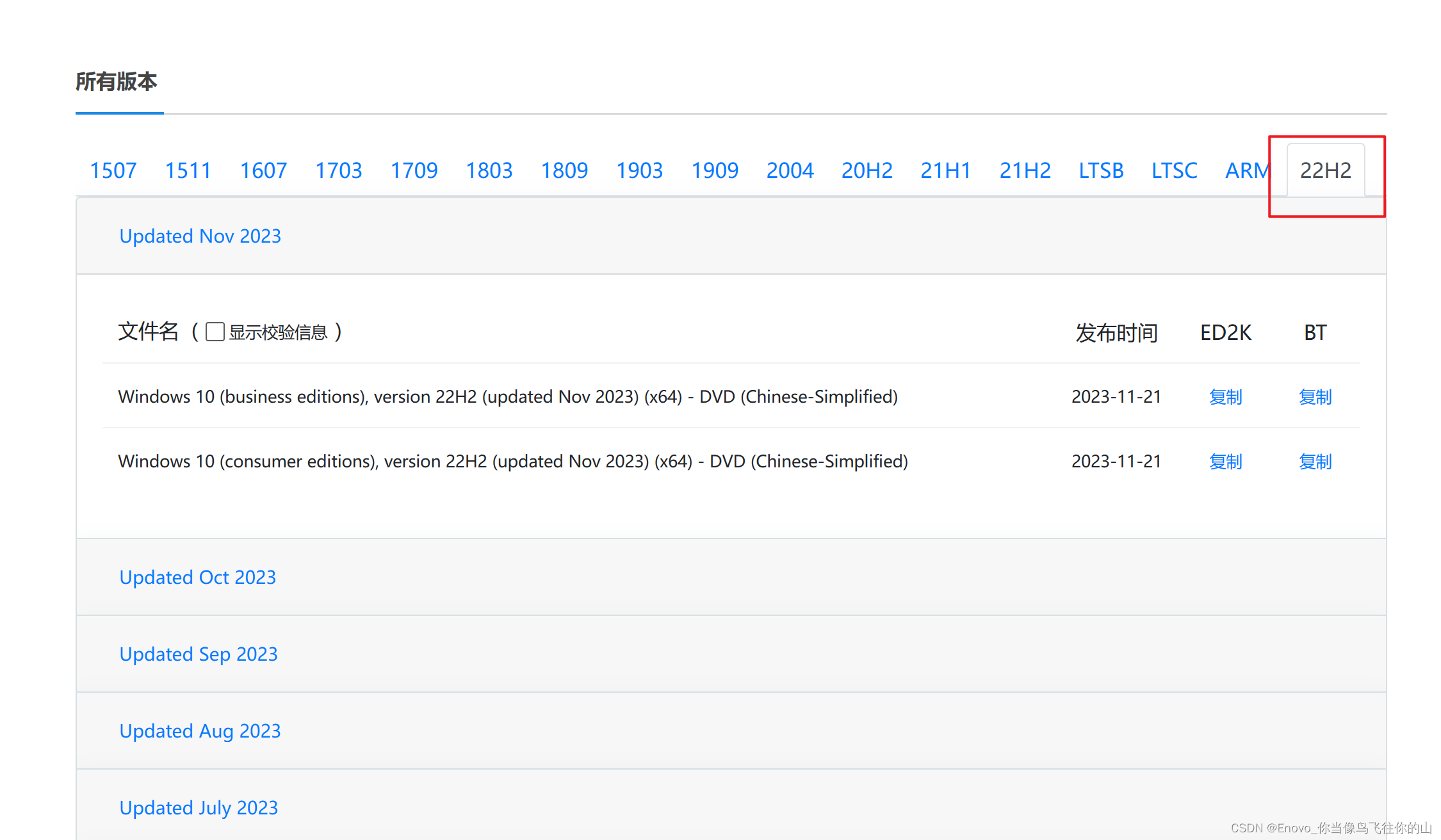Switch to the 2004 tab
Image resolution: width=1441 pixels, height=840 pixels.
click(x=790, y=170)
